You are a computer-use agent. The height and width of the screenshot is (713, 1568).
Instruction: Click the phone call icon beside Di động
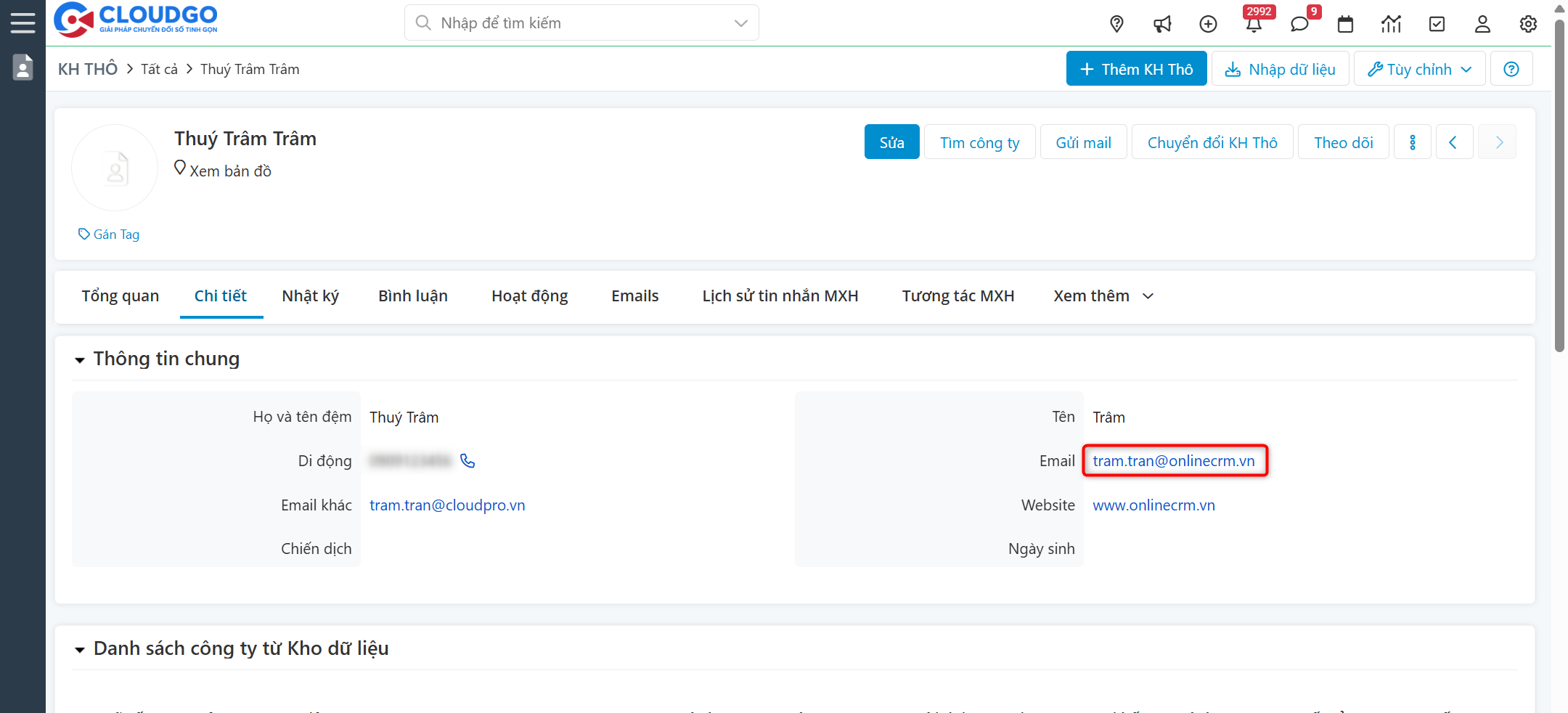tap(467, 460)
